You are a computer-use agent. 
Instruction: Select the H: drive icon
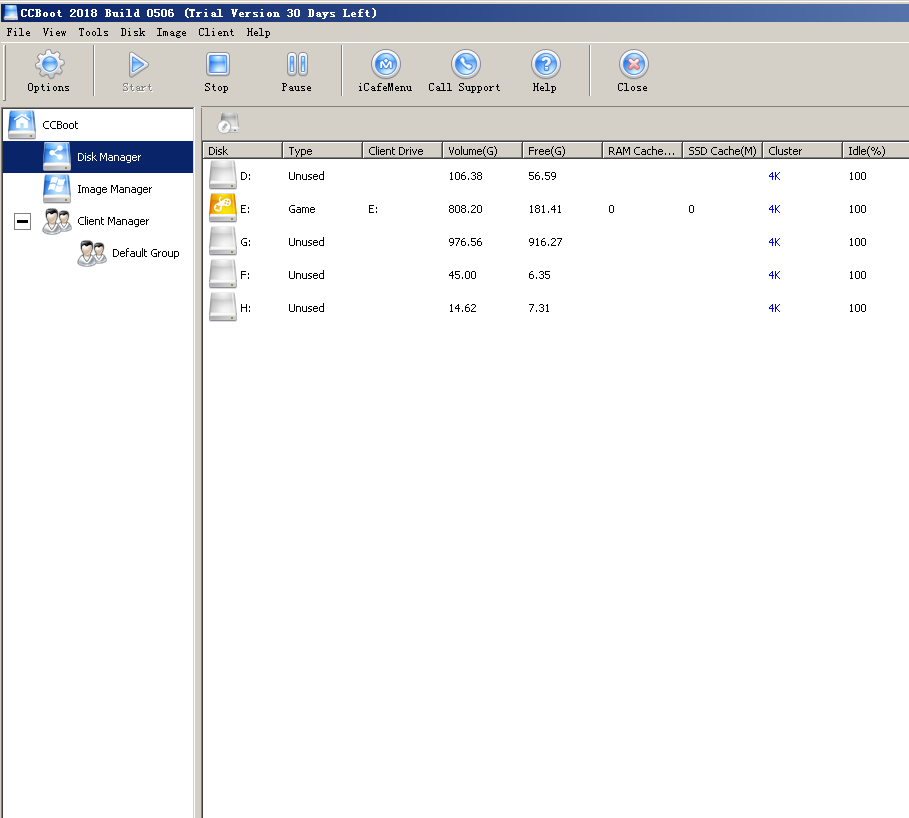tap(223, 308)
